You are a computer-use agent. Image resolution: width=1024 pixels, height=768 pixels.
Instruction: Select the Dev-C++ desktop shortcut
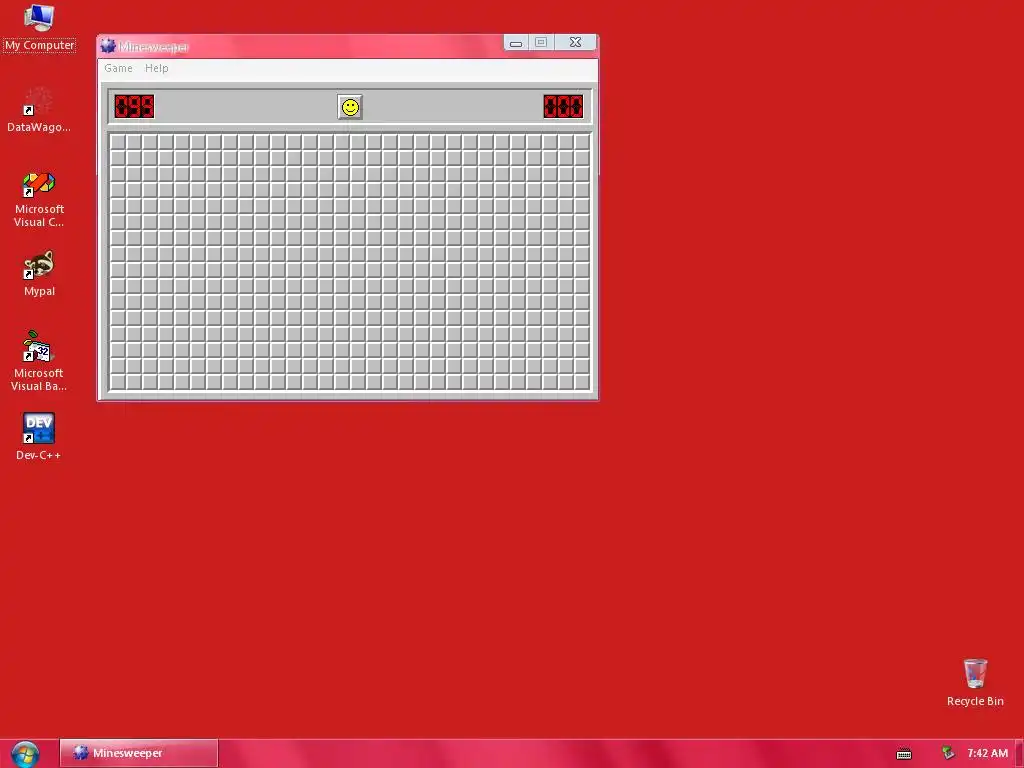coord(39,436)
